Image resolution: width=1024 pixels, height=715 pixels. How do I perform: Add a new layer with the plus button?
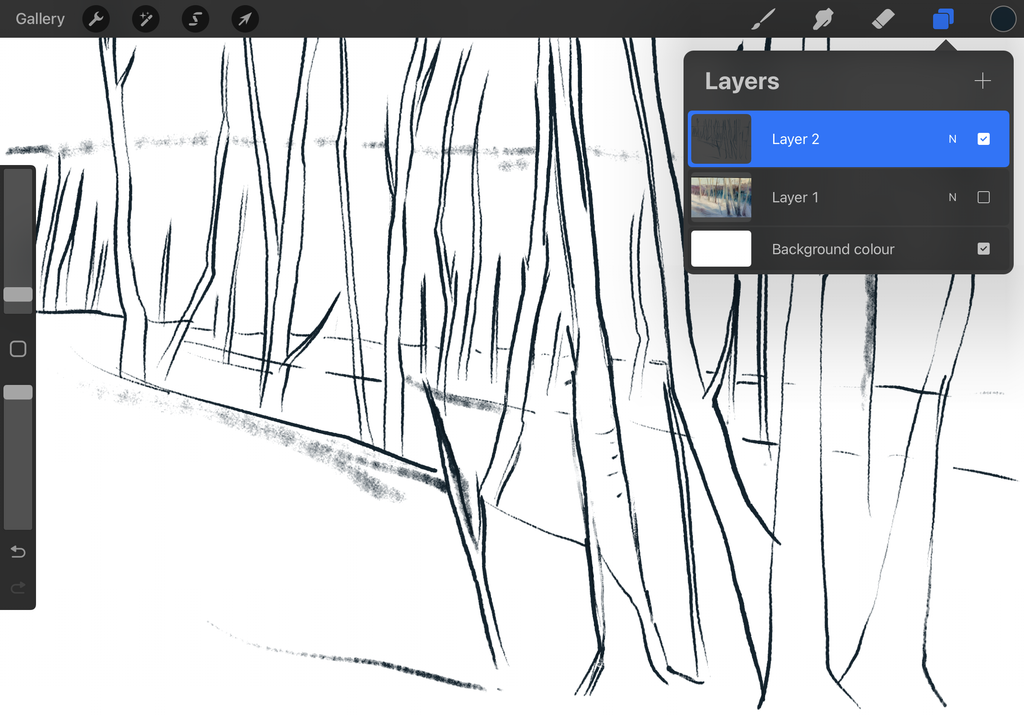(982, 80)
